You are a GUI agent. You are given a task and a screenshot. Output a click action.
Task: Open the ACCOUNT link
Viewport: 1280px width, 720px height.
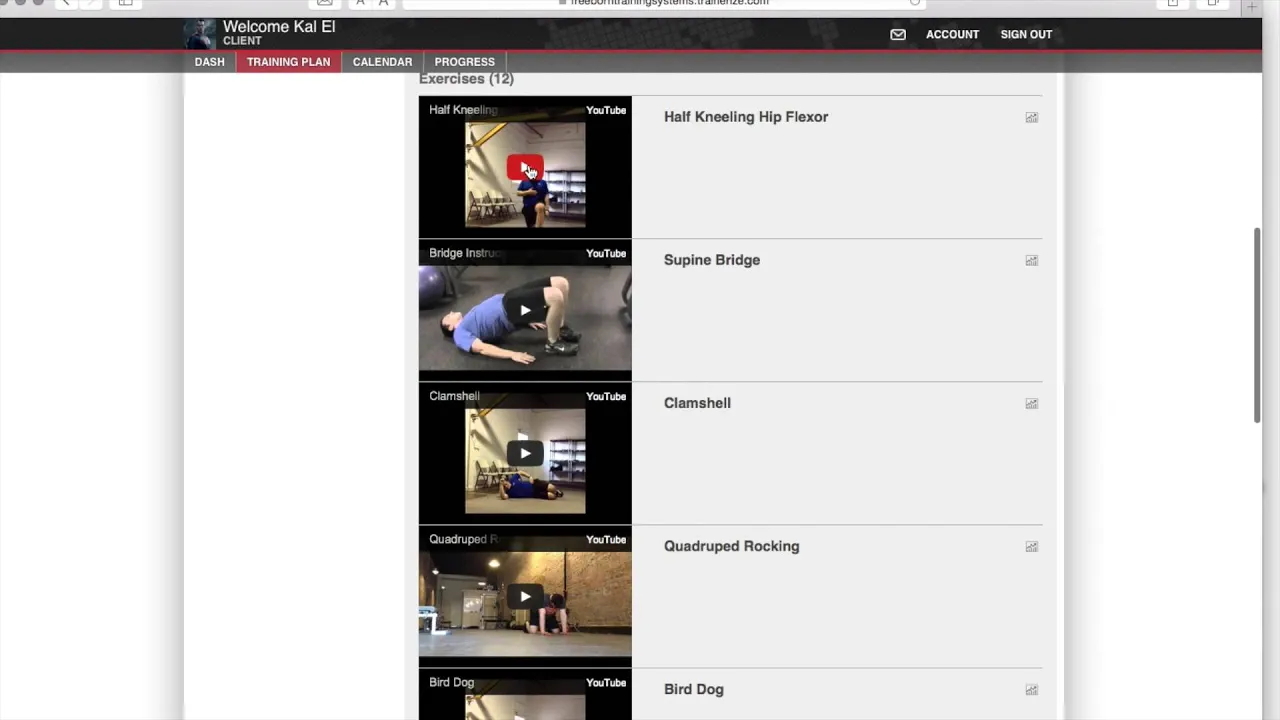tap(952, 34)
